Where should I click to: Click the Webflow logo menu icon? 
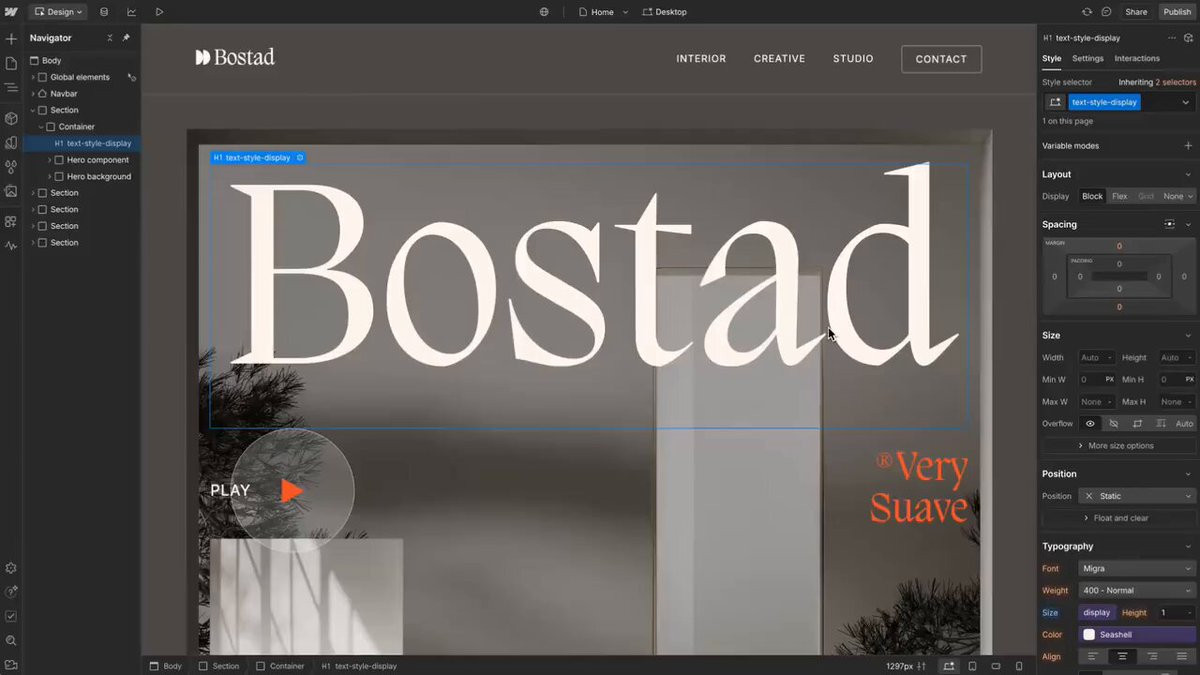[11, 12]
